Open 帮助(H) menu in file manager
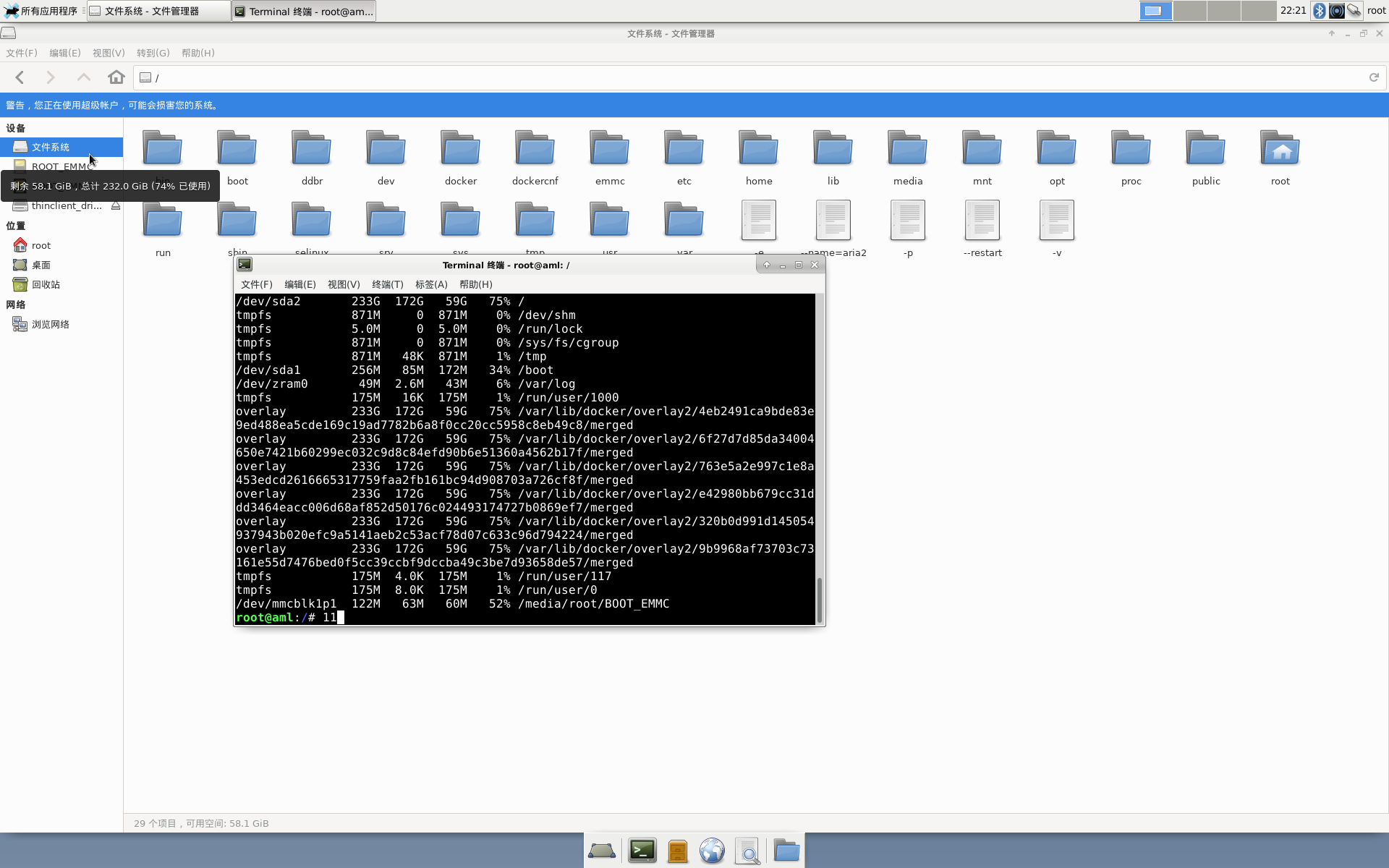 198,53
